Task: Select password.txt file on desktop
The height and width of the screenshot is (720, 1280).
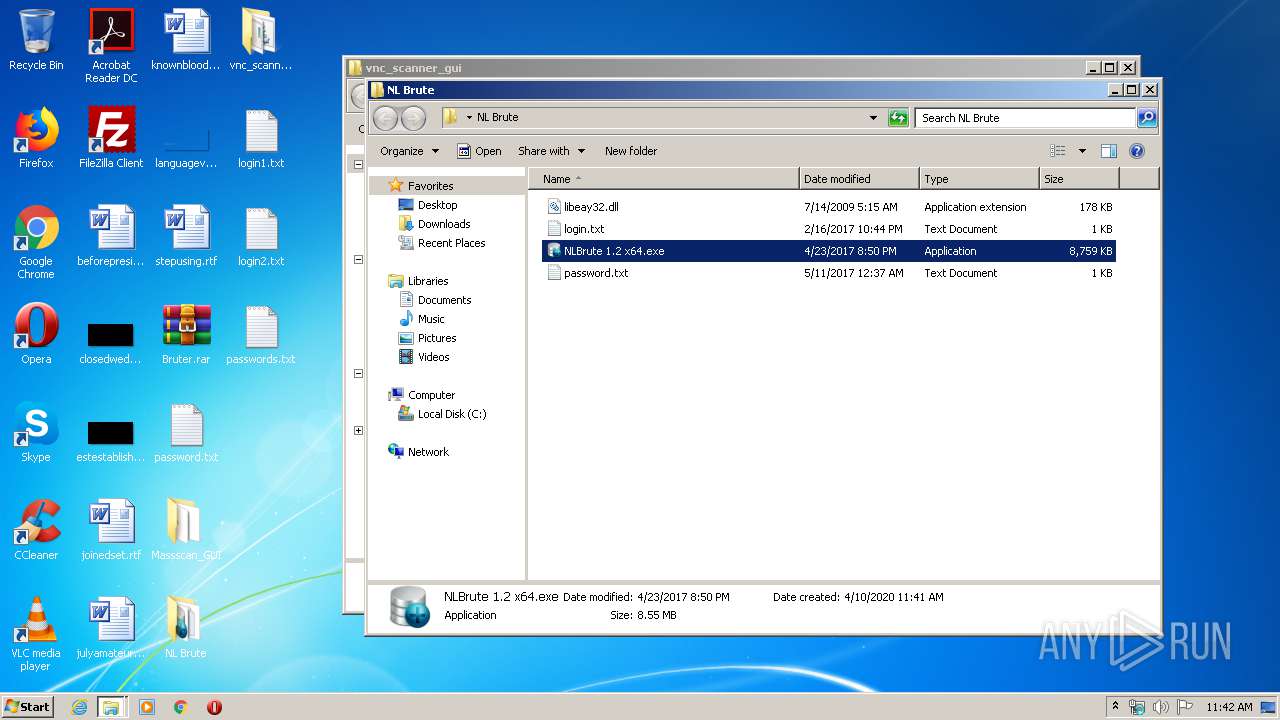Action: pos(186,432)
